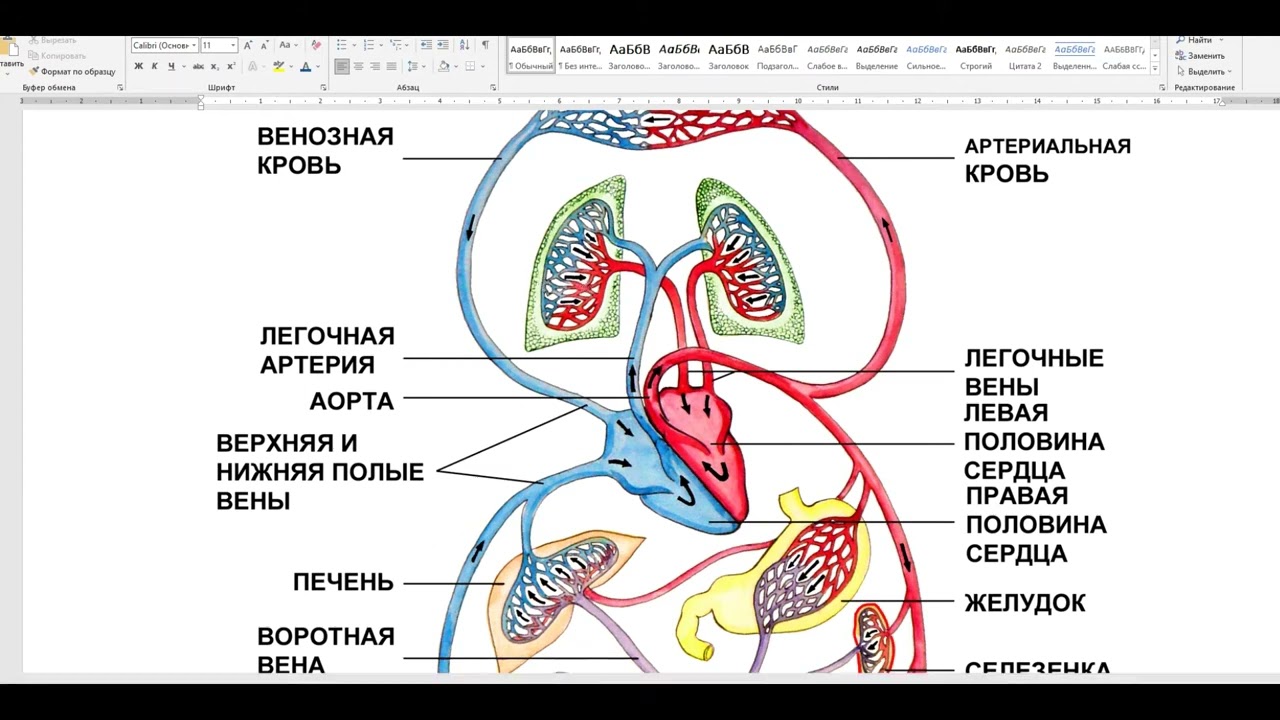
Task: Click the decrease indent icon
Action: pos(426,45)
